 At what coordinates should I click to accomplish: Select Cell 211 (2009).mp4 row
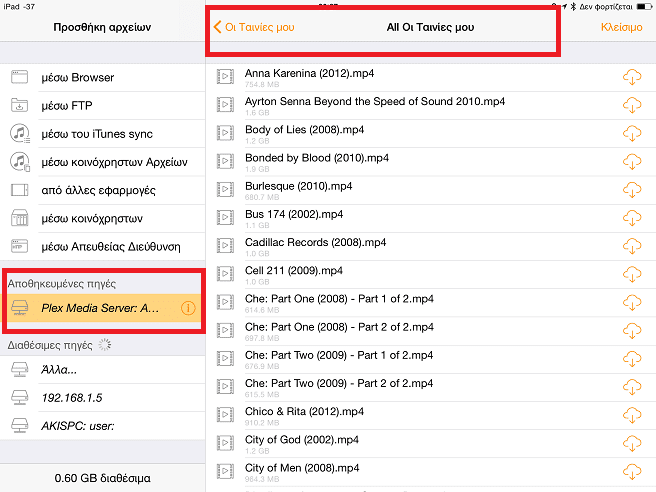coord(431,274)
